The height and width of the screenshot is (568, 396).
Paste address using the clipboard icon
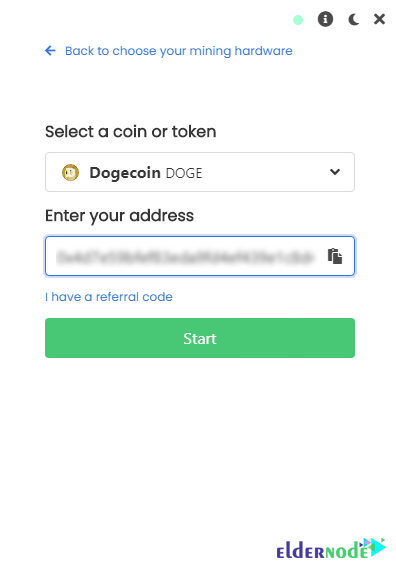[335, 256]
